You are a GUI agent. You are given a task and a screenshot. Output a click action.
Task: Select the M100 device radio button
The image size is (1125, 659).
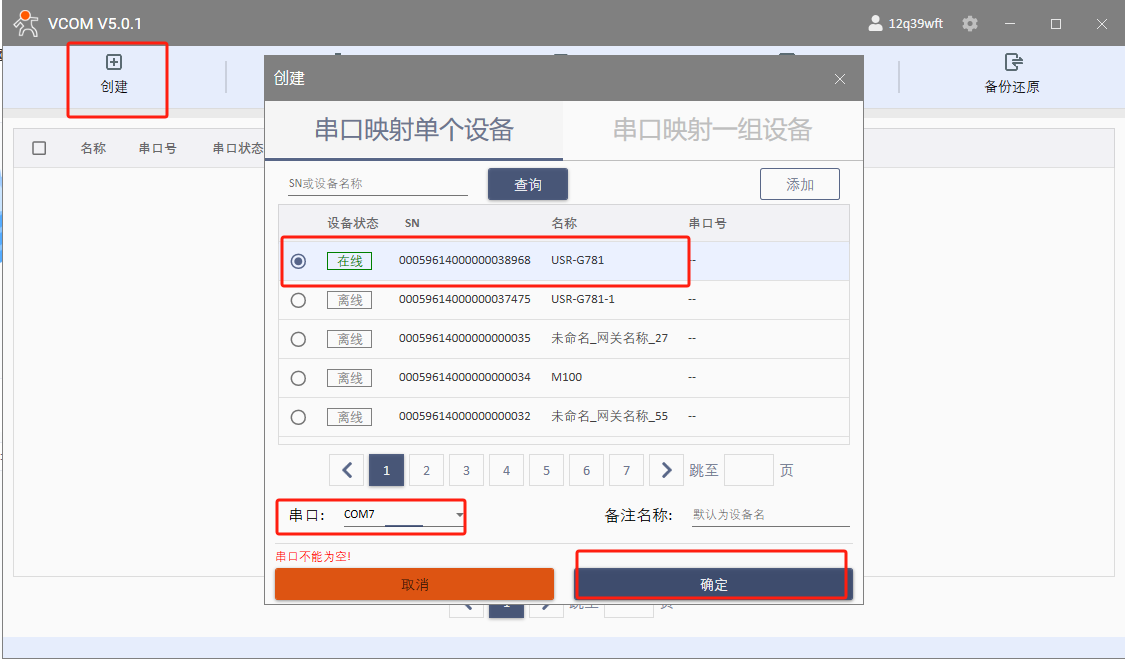pos(298,378)
